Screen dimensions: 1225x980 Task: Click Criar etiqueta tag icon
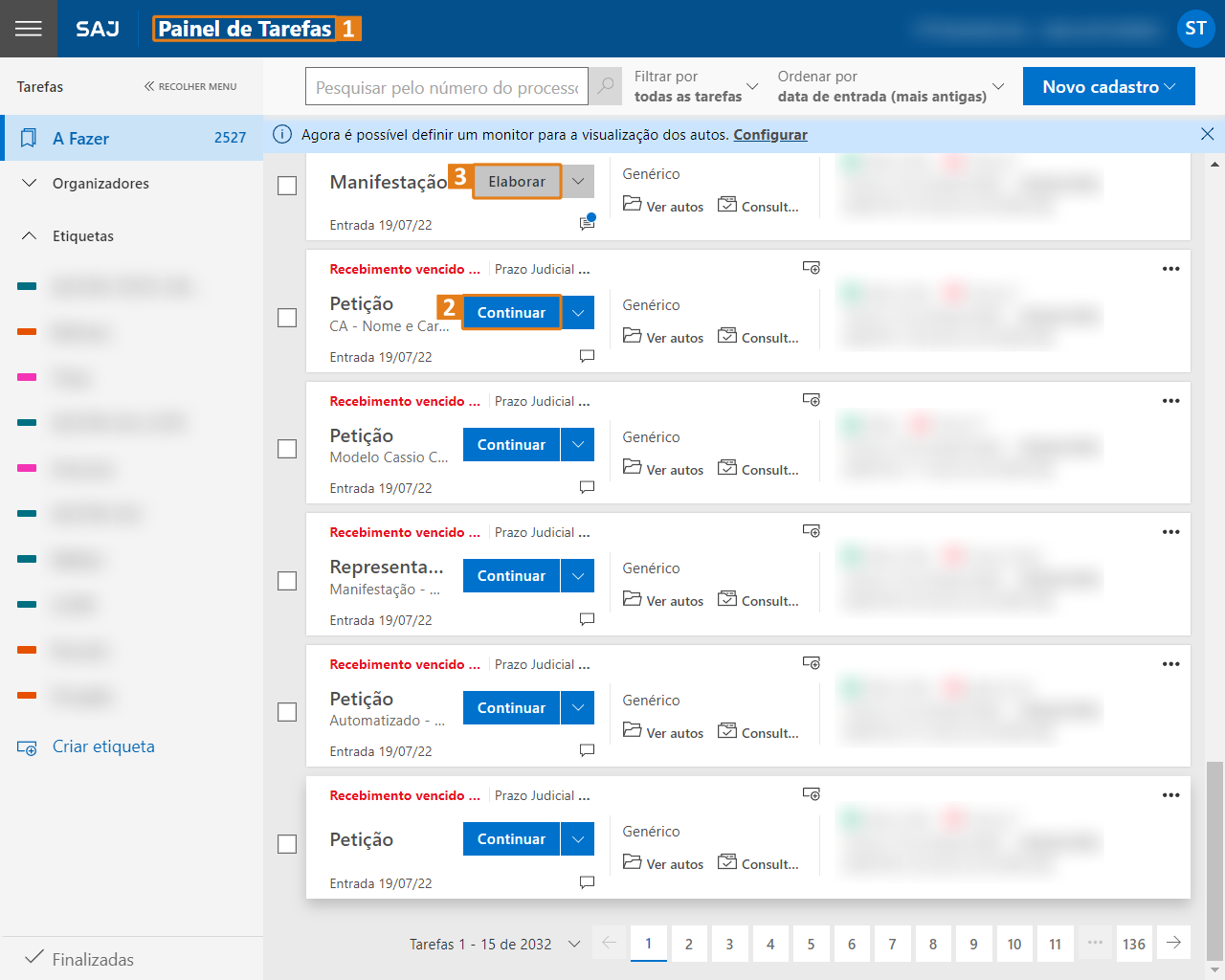point(28,747)
